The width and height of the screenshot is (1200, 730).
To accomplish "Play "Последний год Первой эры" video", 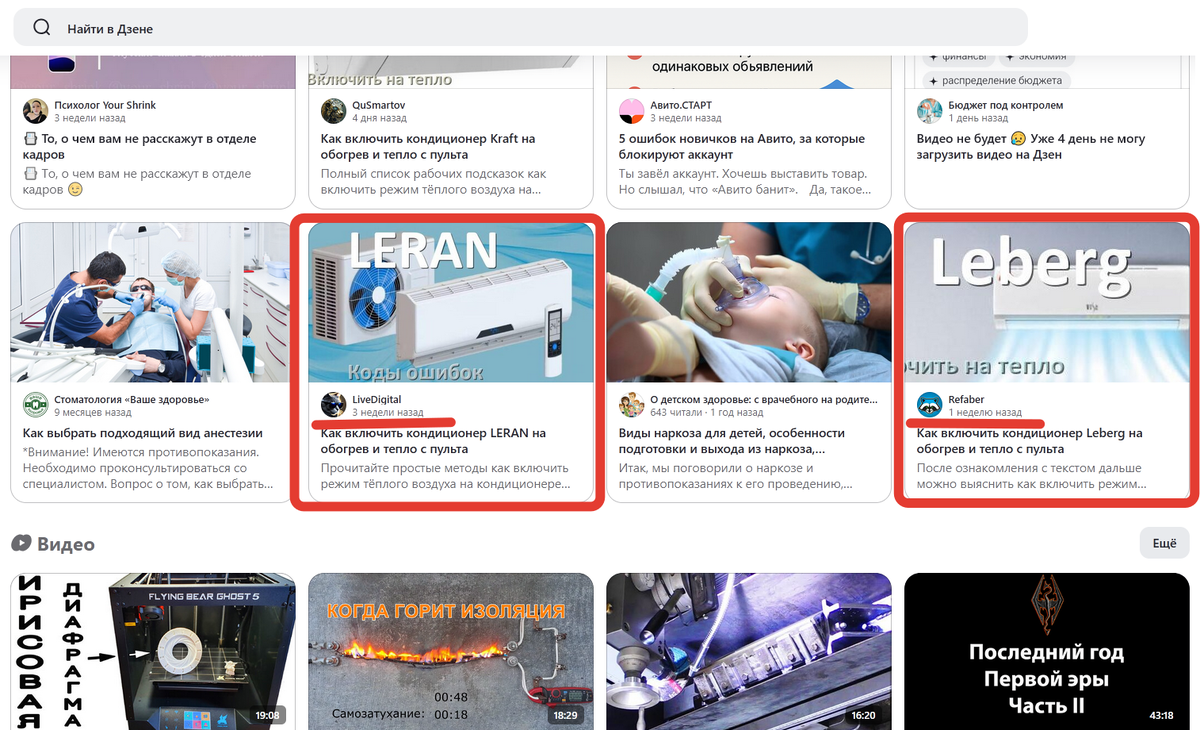I will click(1047, 651).
